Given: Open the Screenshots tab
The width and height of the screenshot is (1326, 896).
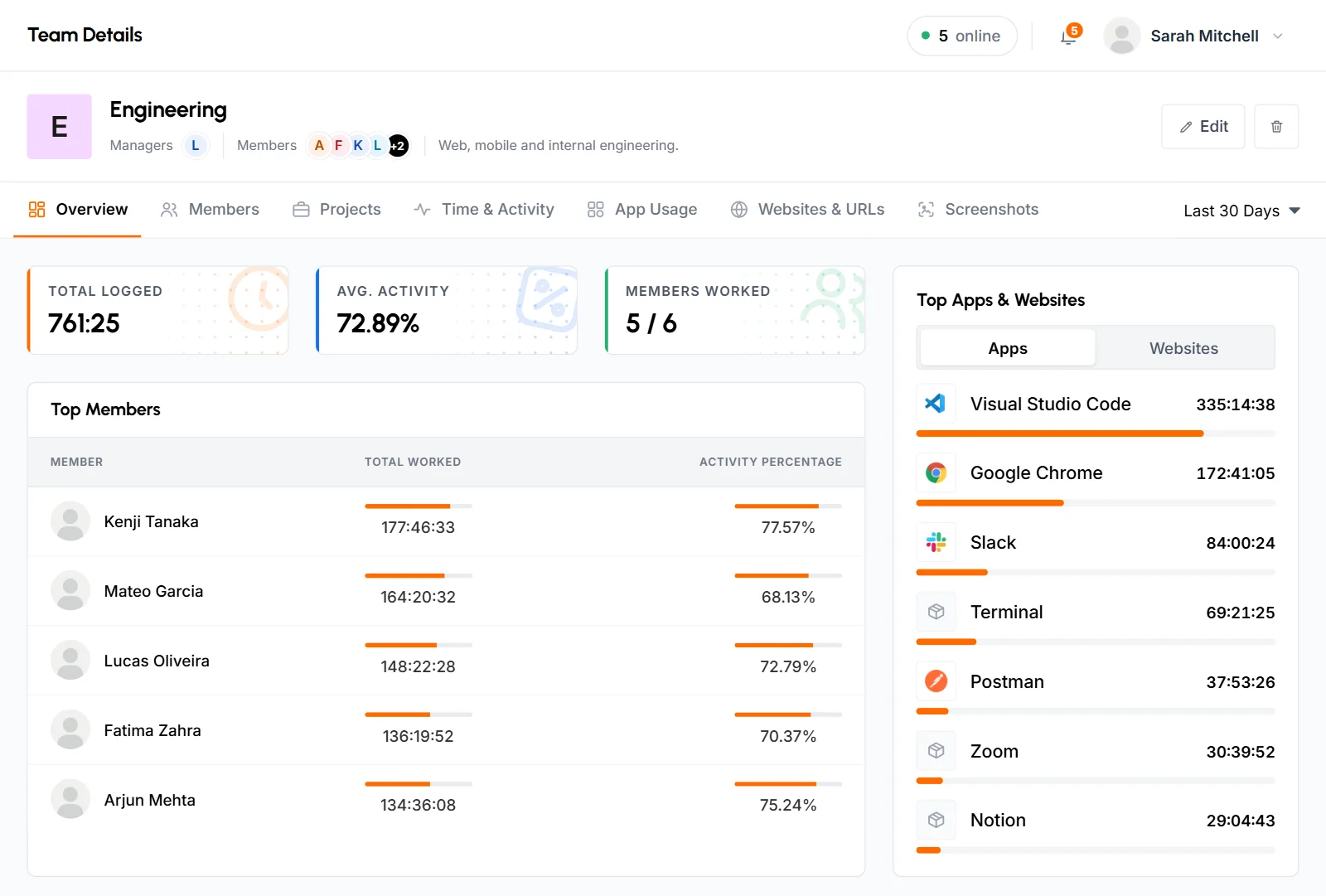Looking at the screenshot, I should click(x=978, y=210).
